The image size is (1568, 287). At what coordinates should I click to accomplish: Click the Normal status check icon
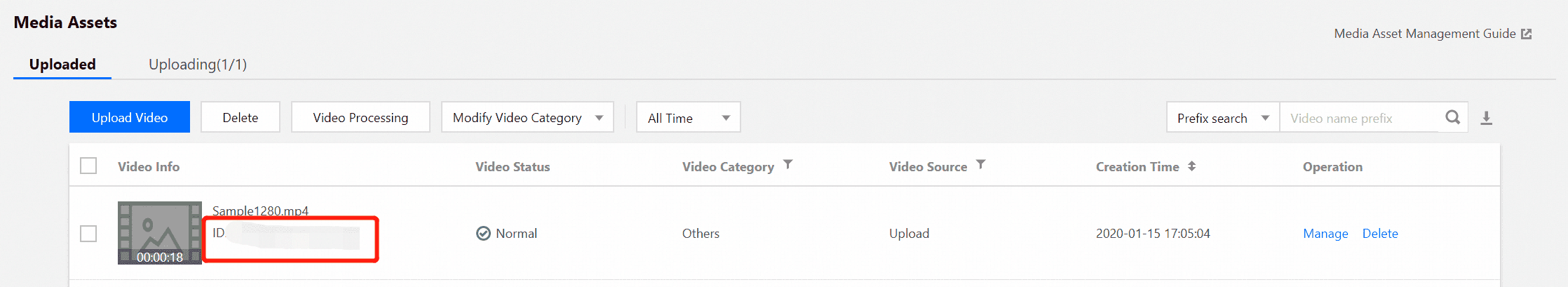483,234
